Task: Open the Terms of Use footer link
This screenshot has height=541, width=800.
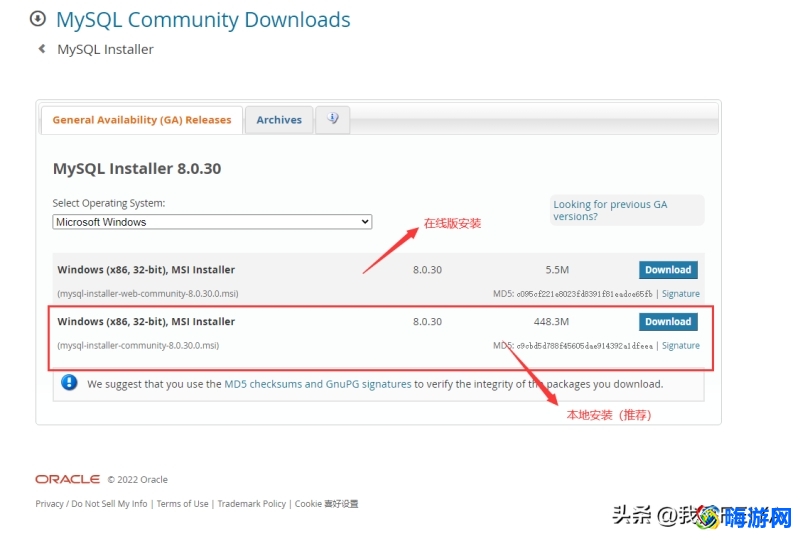Action: [182, 504]
